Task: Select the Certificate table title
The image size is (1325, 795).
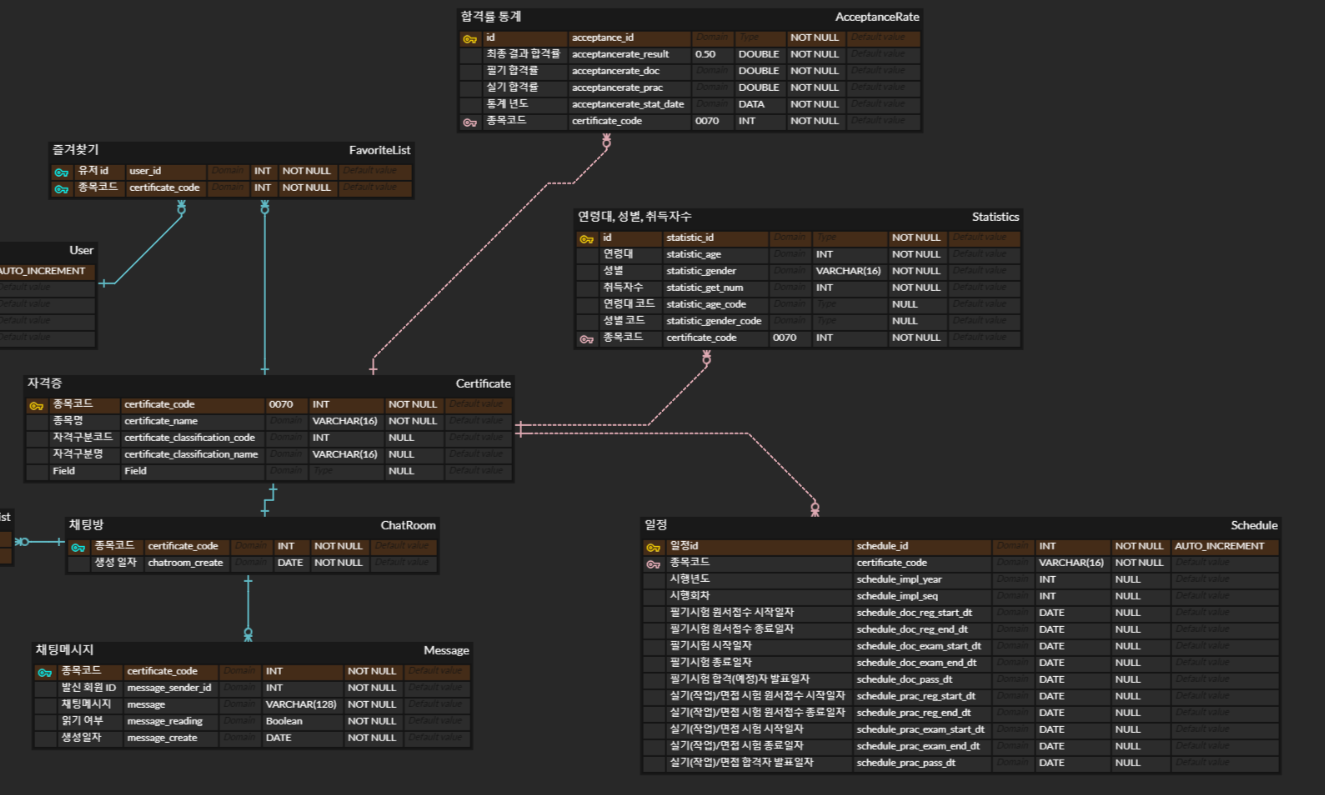Action: click(483, 384)
